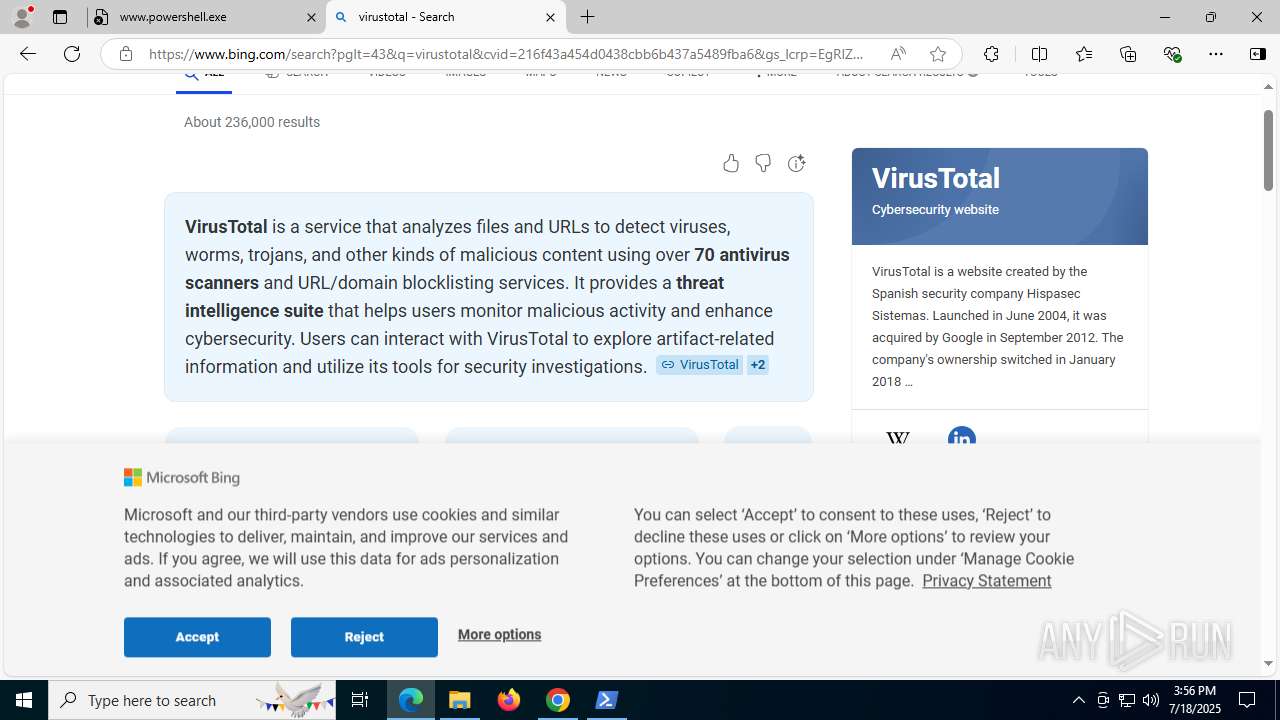Close the virustotal - Search tab

pos(550,17)
